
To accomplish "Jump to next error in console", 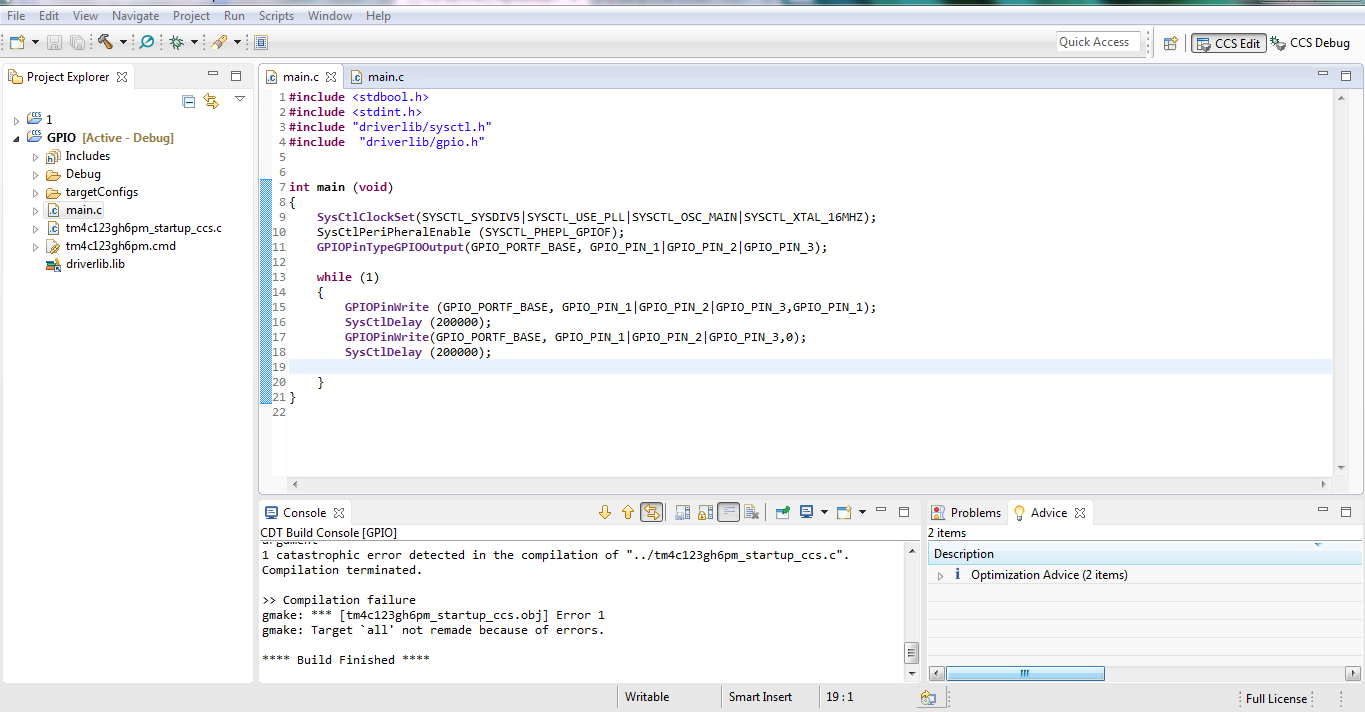I will click(x=604, y=513).
